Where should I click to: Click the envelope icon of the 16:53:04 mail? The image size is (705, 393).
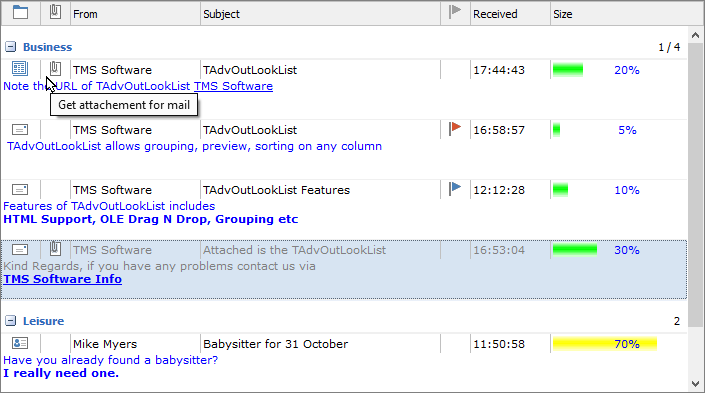pyautogui.click(x=20, y=250)
